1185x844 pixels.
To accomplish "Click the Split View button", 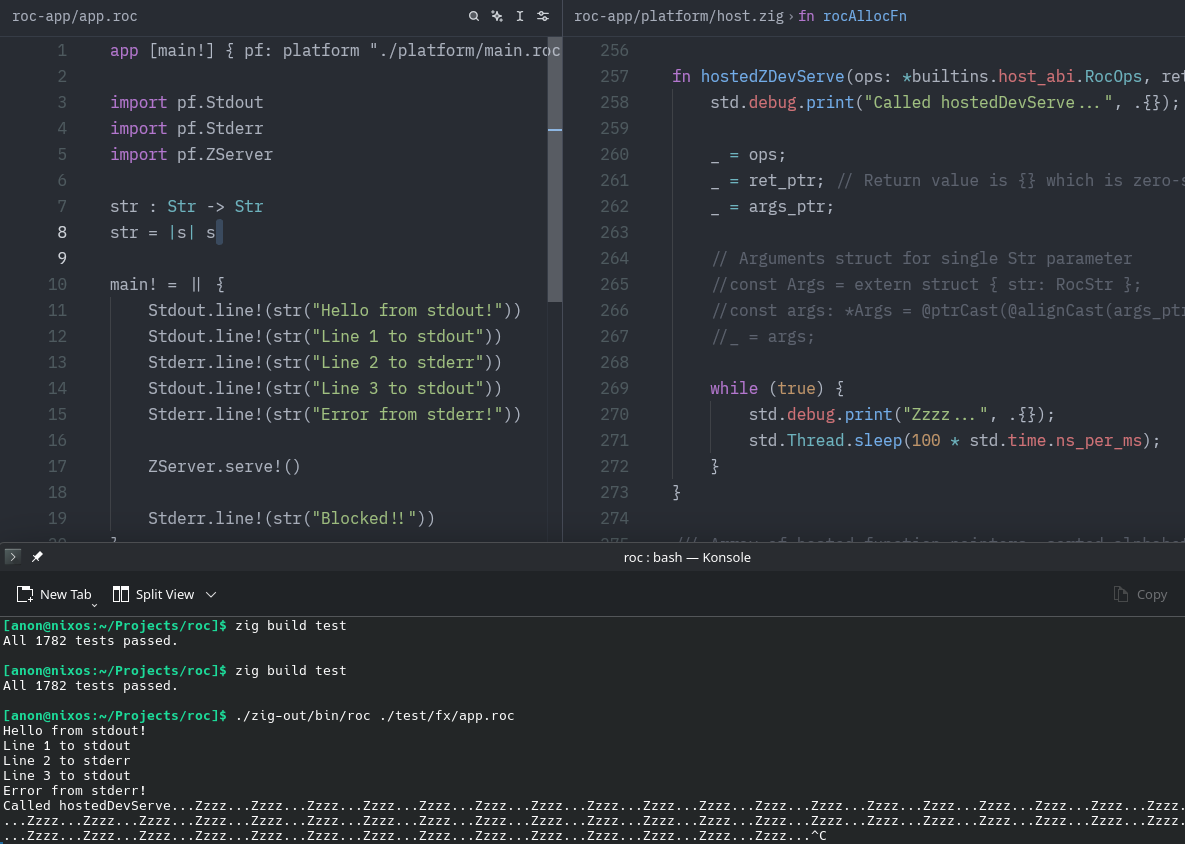I will 154,594.
